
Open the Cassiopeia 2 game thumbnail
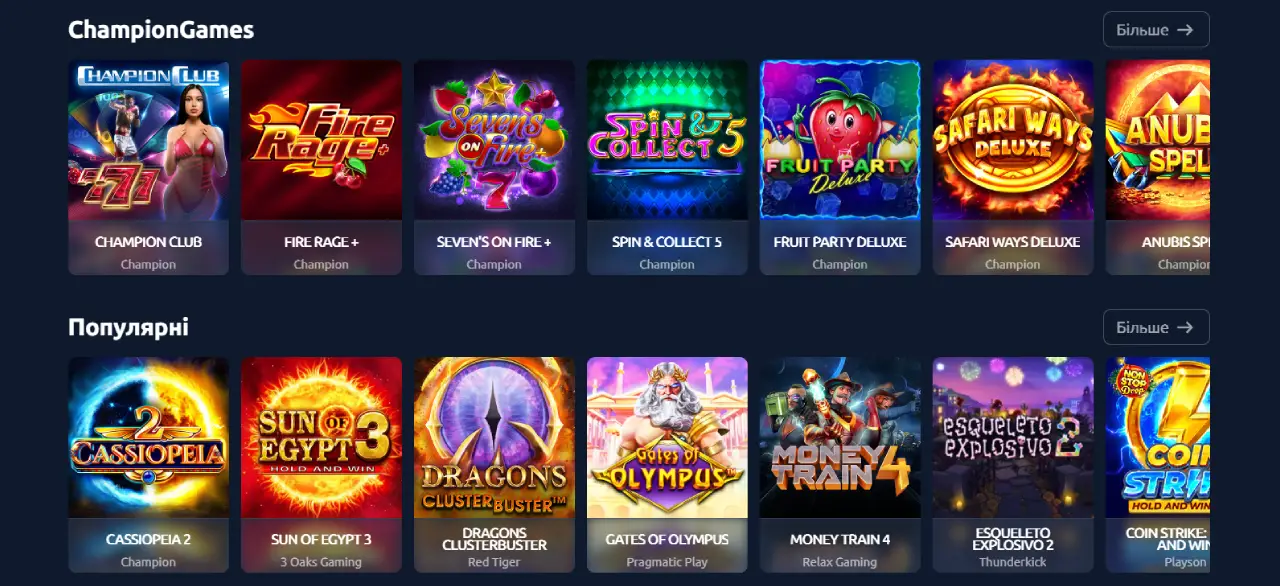(148, 437)
